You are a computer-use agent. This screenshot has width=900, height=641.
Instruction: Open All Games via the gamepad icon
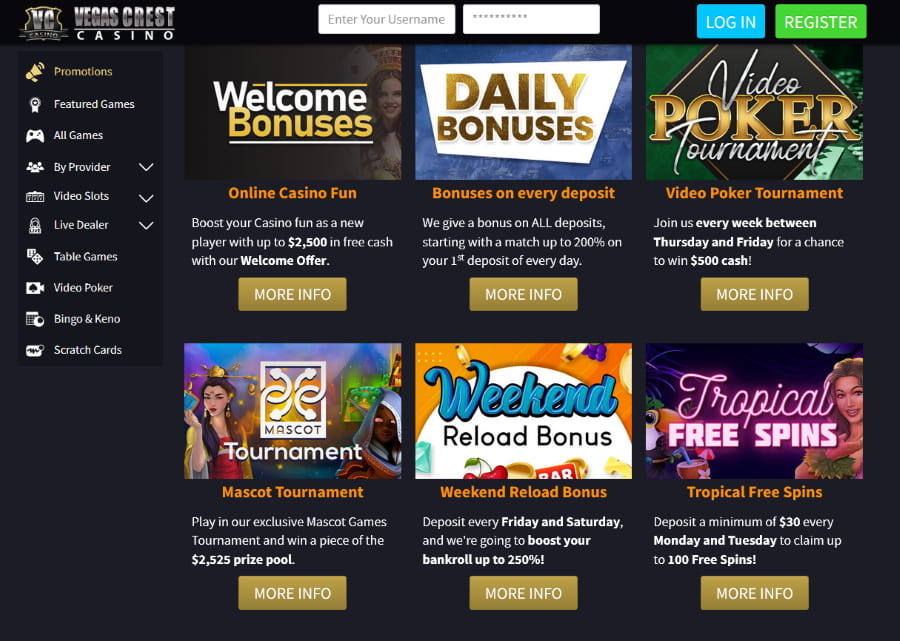35,135
